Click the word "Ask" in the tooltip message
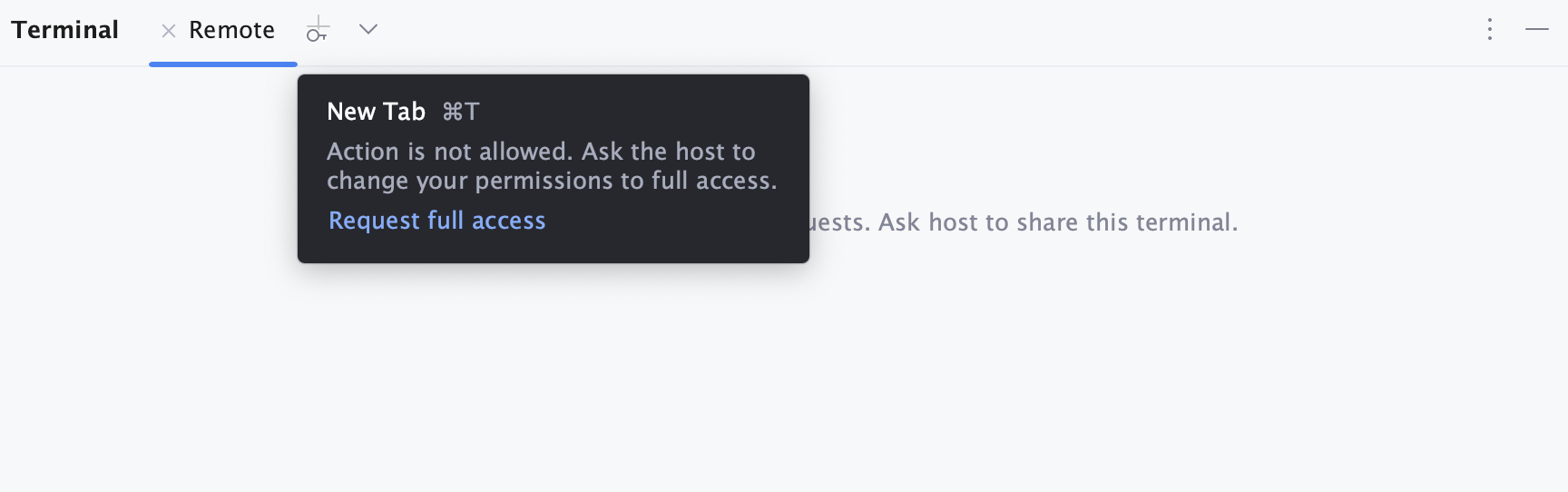The image size is (1568, 492). [603, 152]
